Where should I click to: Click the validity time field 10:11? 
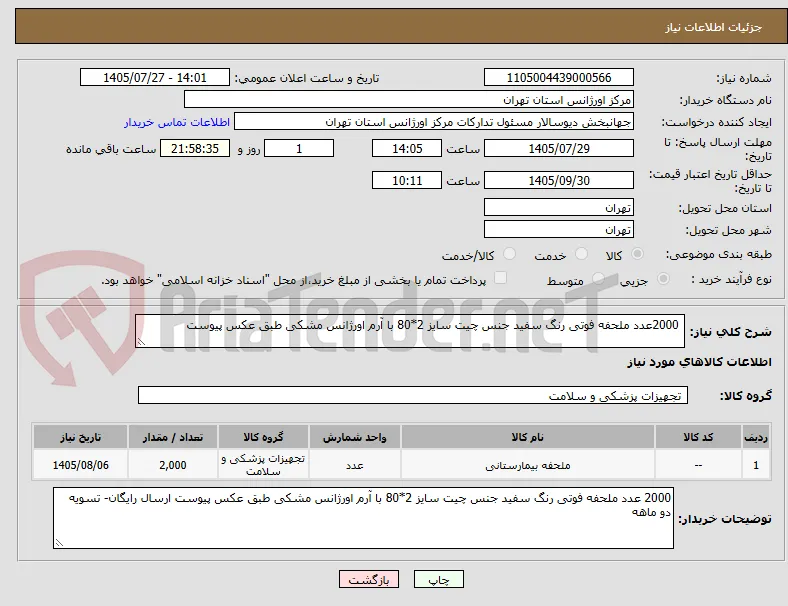tap(407, 180)
